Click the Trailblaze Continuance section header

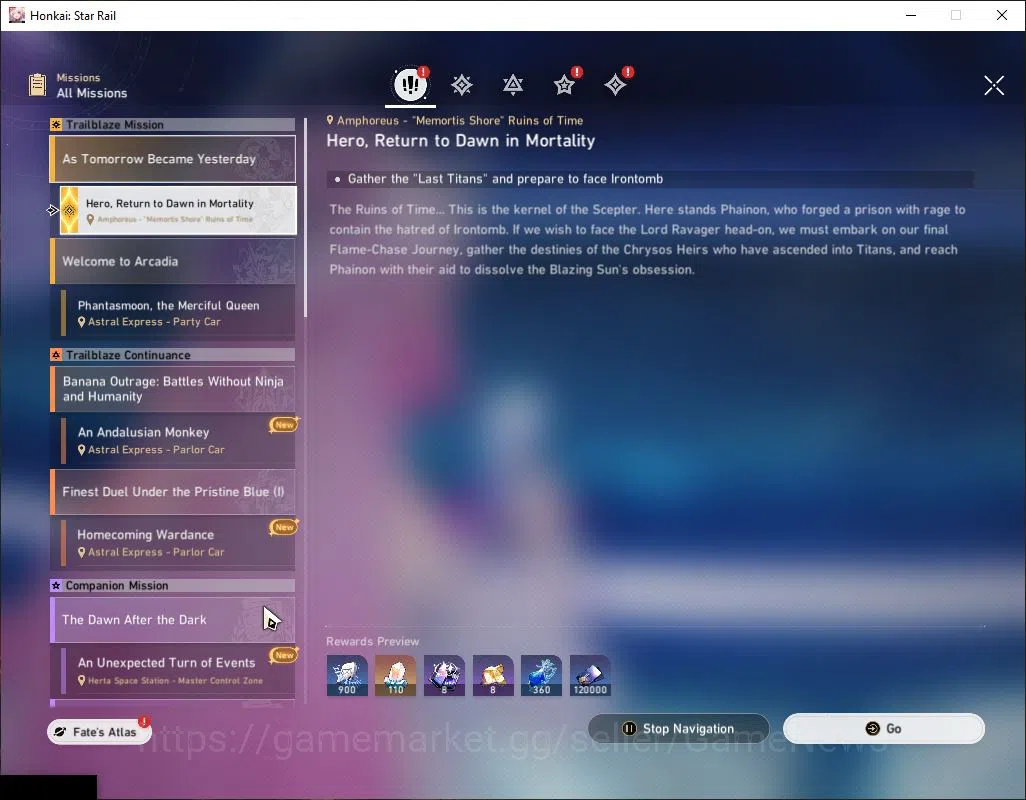pyautogui.click(x=173, y=355)
